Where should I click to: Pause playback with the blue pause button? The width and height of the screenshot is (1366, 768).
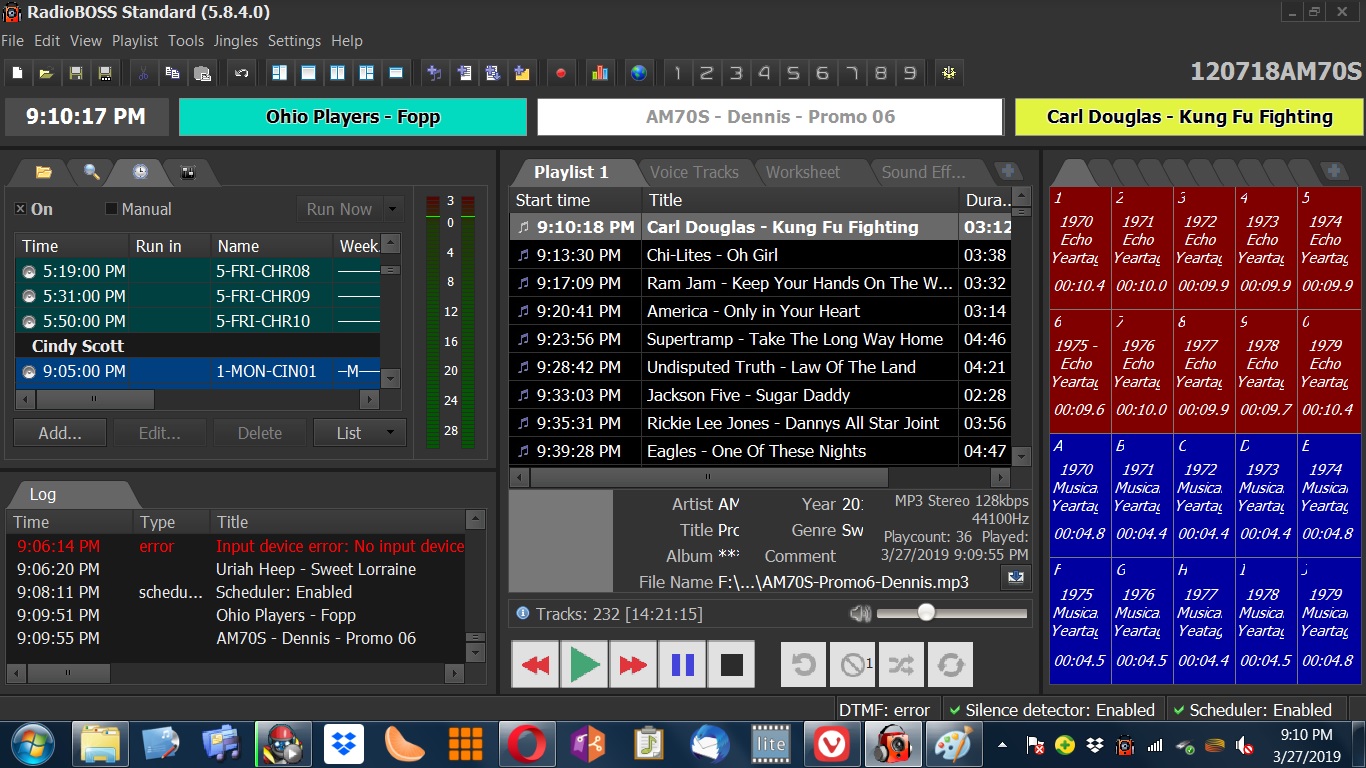coord(683,665)
